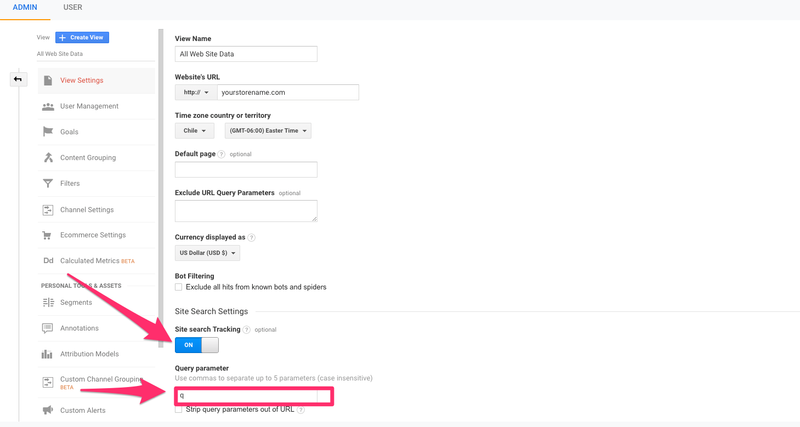The image size is (800, 427).
Task: Click the User Management people icon
Action: [48, 106]
